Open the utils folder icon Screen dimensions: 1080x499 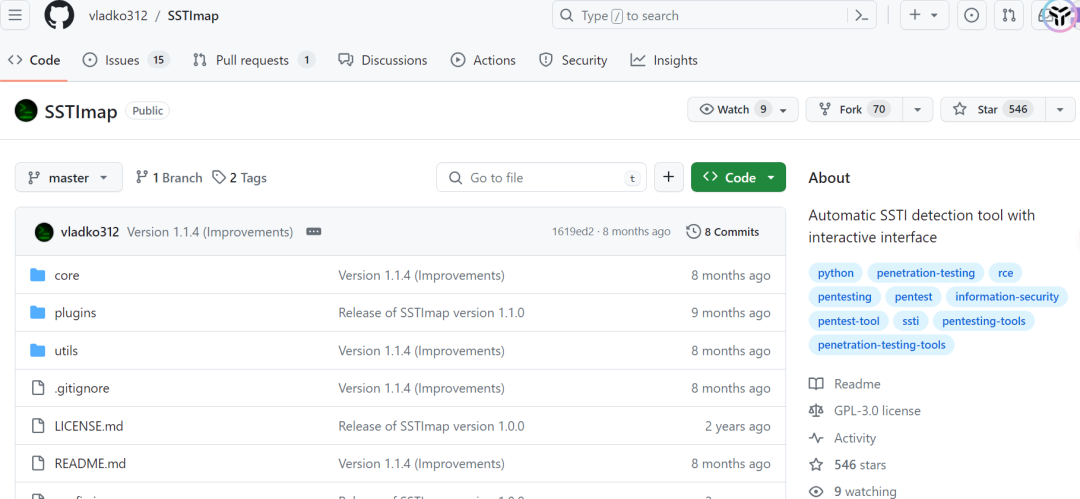[x=38, y=351]
